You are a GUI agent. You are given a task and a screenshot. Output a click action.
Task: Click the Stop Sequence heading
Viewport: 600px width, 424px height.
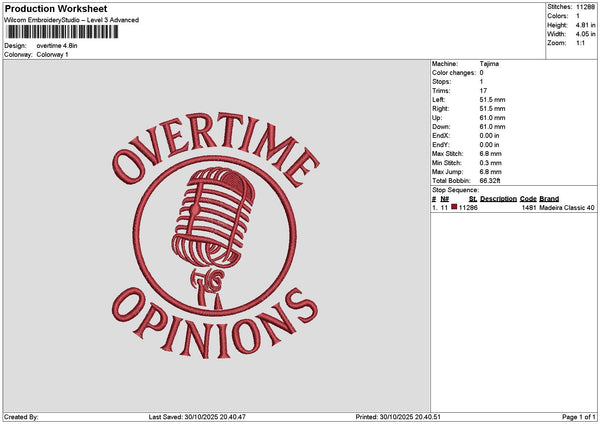tap(455, 190)
